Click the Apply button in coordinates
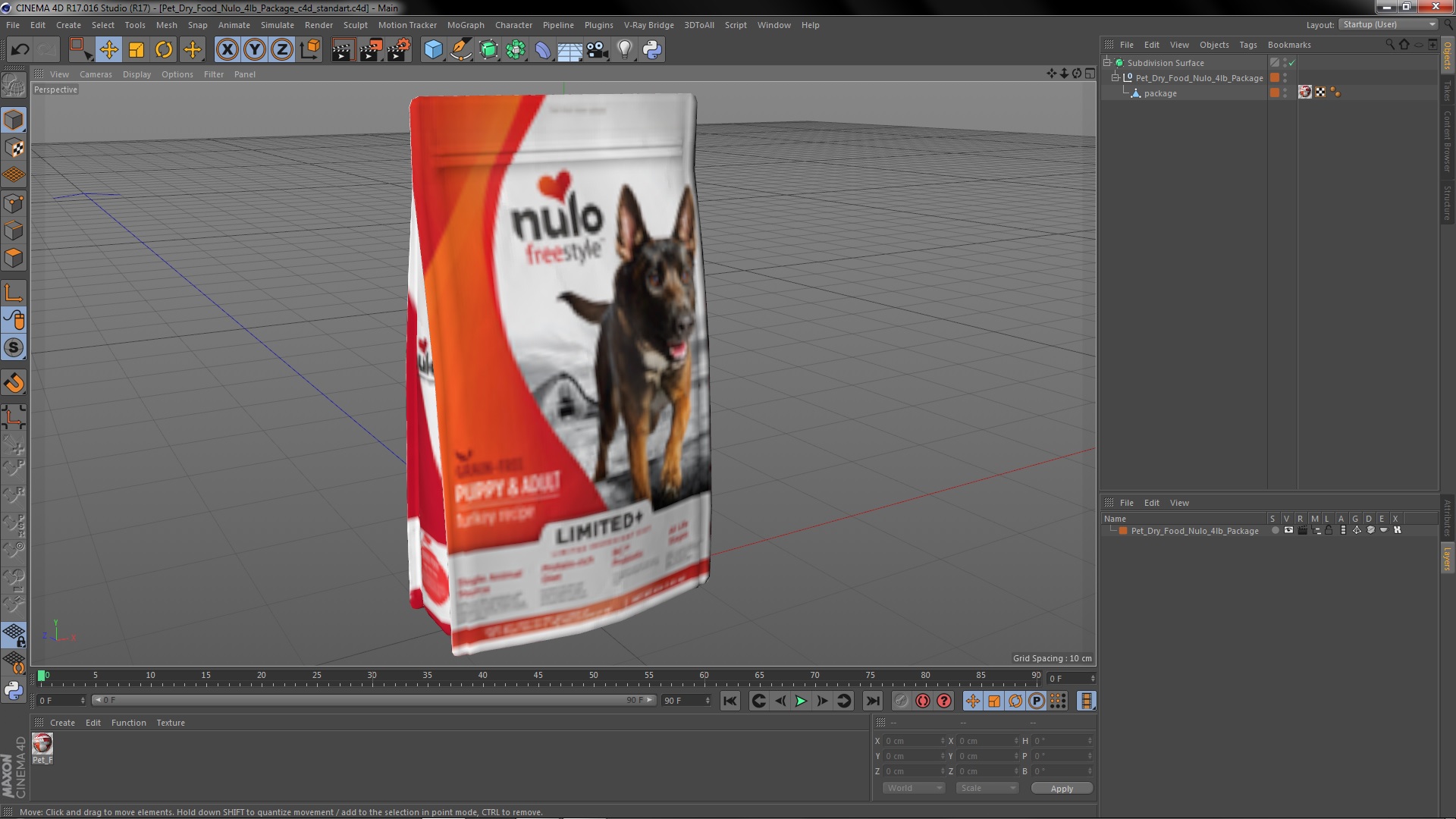The width and height of the screenshot is (1456, 819). 1062,788
